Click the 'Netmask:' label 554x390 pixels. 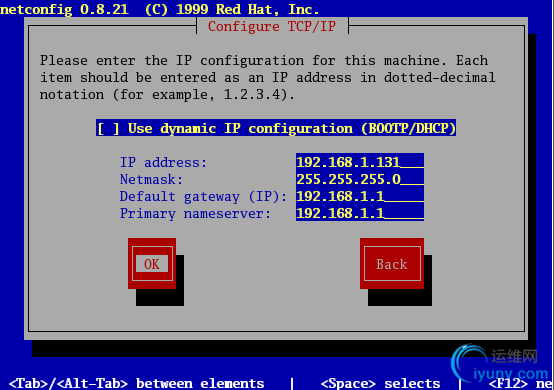tap(151, 179)
